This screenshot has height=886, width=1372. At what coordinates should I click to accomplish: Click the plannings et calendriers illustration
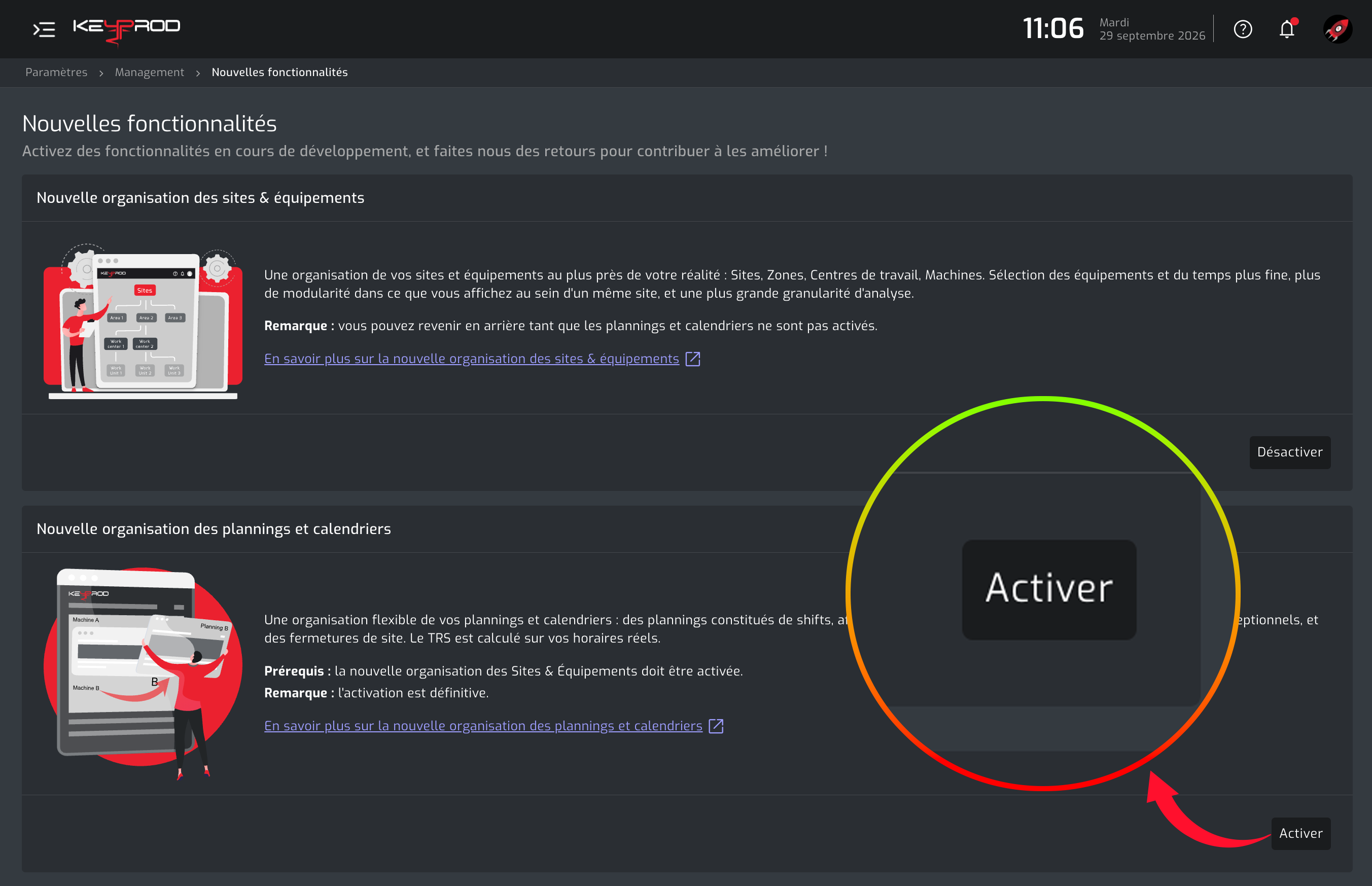143,673
